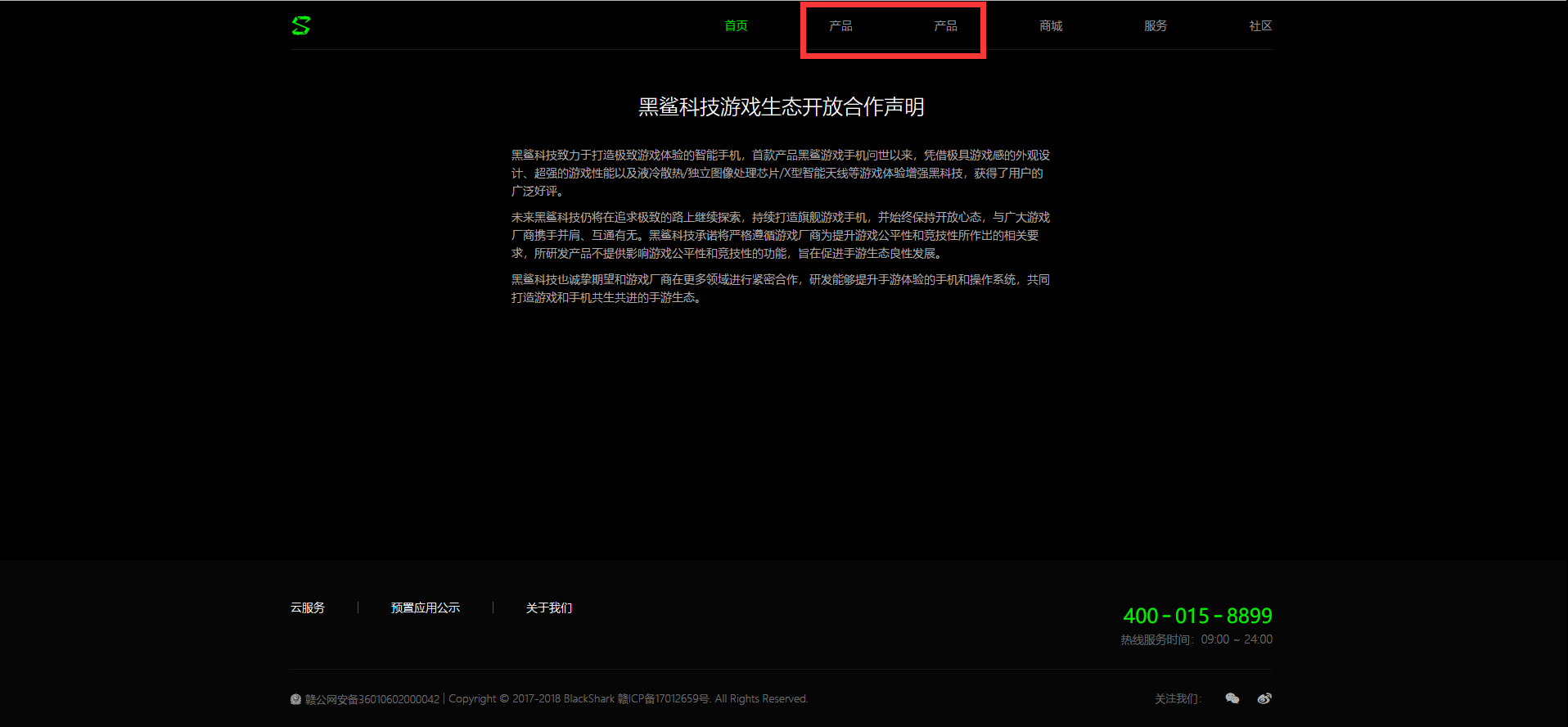
Task: Open the 预置应用公示 footer link
Action: pyautogui.click(x=426, y=607)
